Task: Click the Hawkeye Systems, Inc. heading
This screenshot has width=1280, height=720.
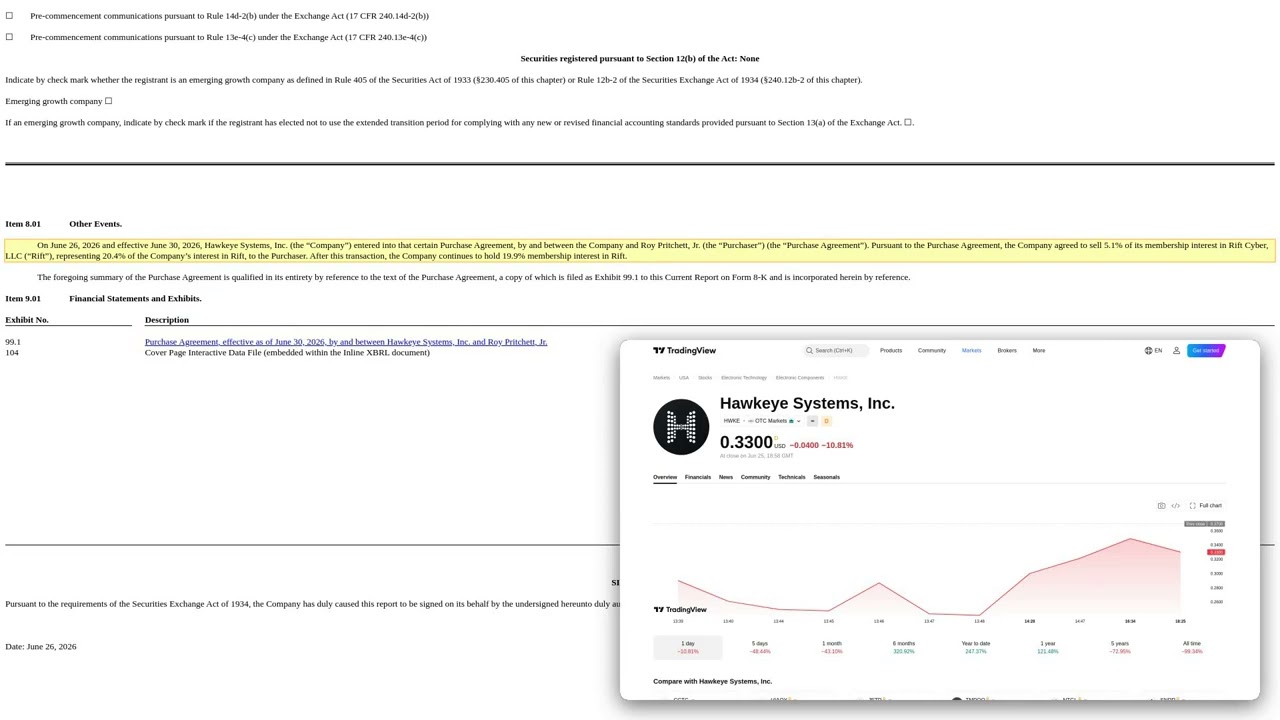Action: [807, 403]
